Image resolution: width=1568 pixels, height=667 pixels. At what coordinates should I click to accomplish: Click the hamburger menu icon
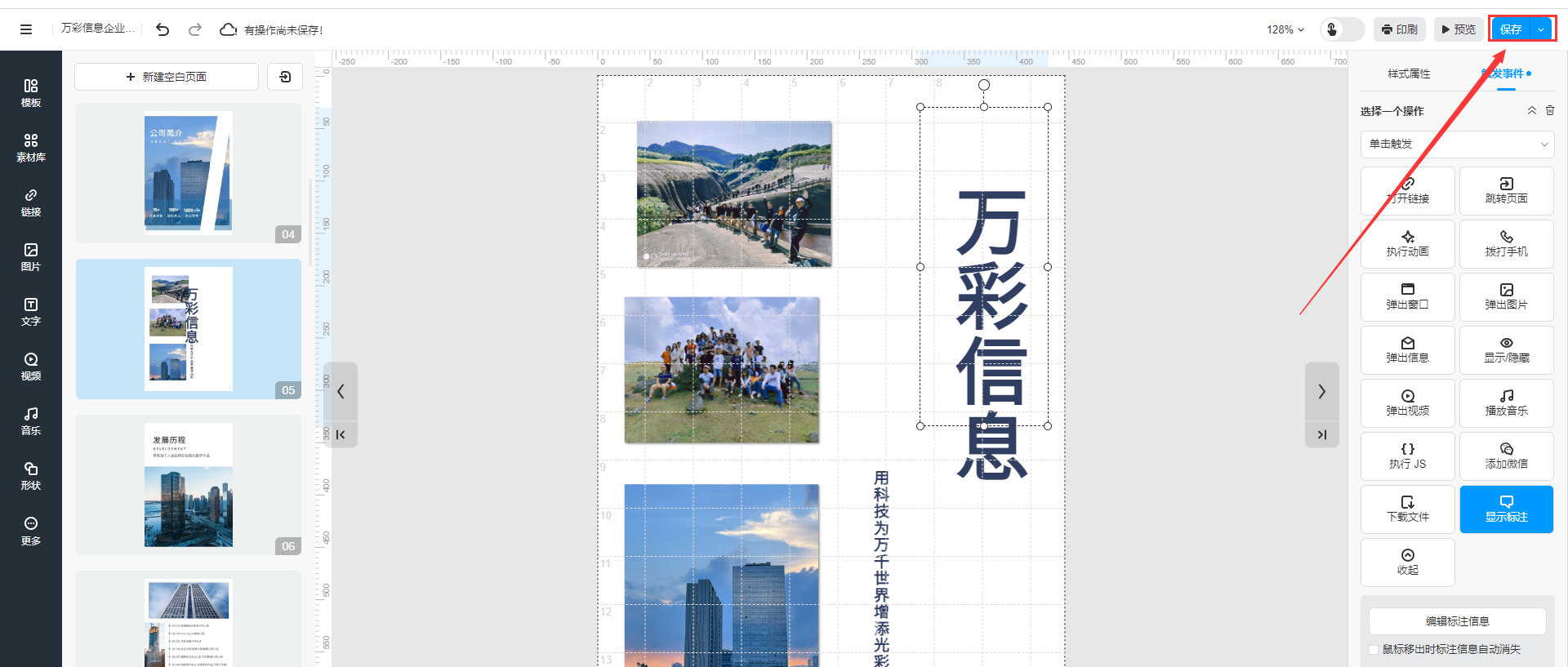point(26,29)
